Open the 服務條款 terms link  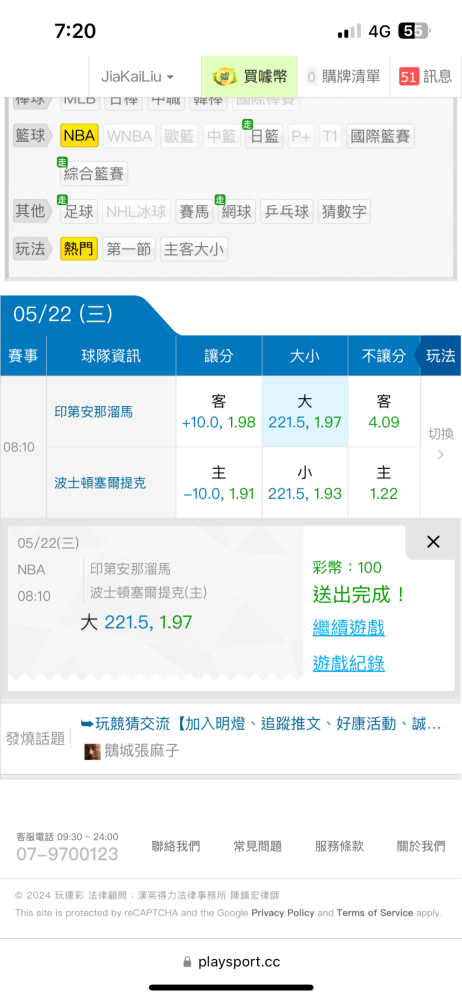pos(339,846)
